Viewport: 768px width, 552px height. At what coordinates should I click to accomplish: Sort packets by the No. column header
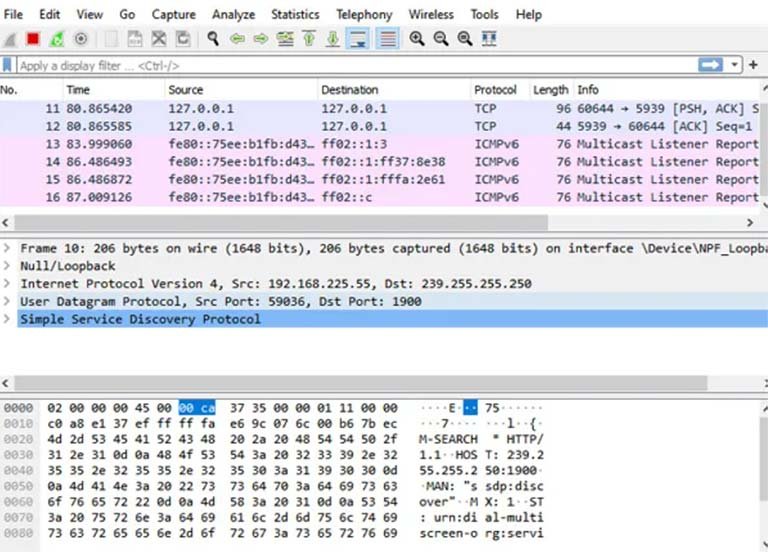31,90
